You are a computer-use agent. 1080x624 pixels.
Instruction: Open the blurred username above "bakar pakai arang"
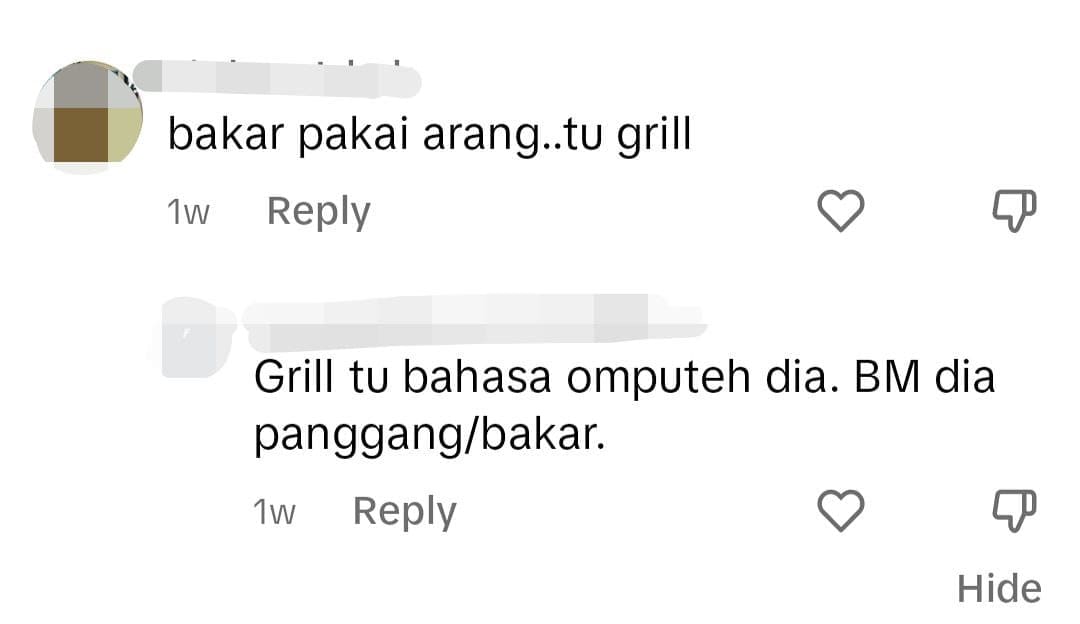(x=277, y=79)
